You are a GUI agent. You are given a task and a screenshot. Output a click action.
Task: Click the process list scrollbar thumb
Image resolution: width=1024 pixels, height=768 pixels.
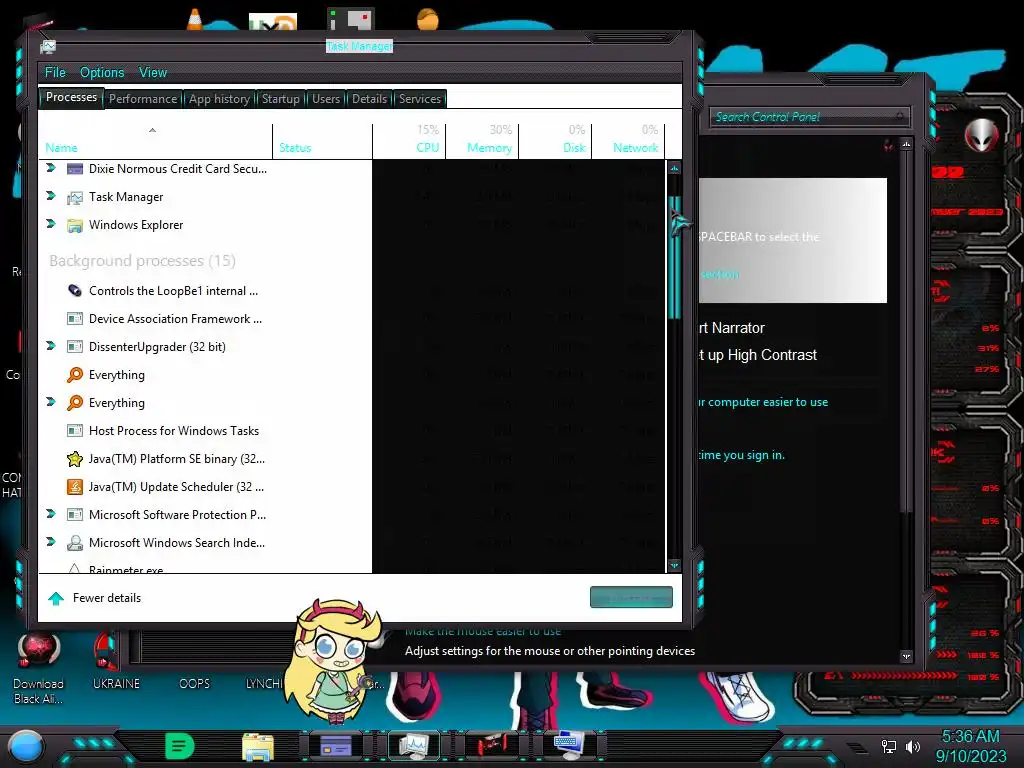click(x=674, y=258)
